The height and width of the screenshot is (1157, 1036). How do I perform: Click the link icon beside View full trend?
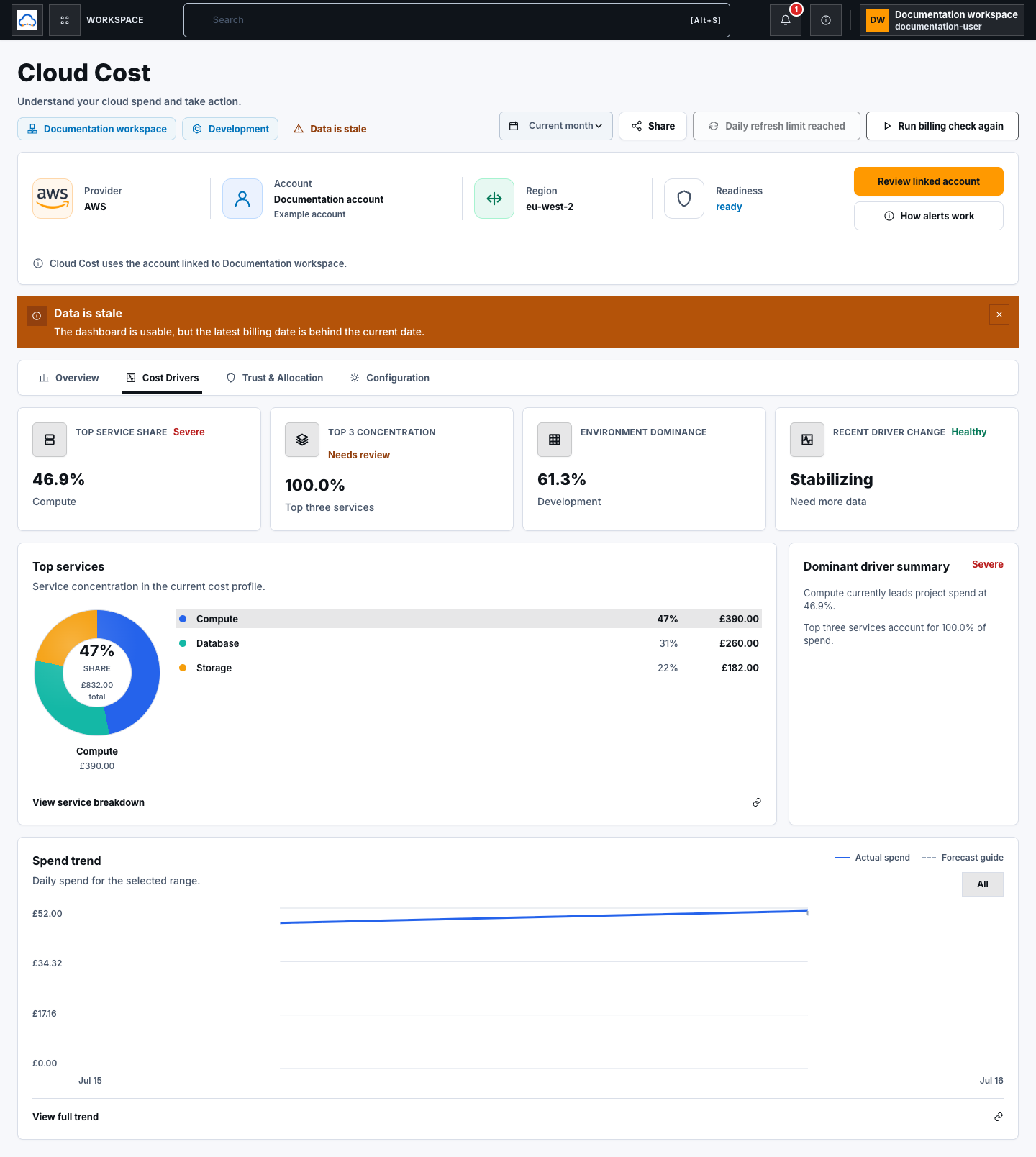[999, 1117]
